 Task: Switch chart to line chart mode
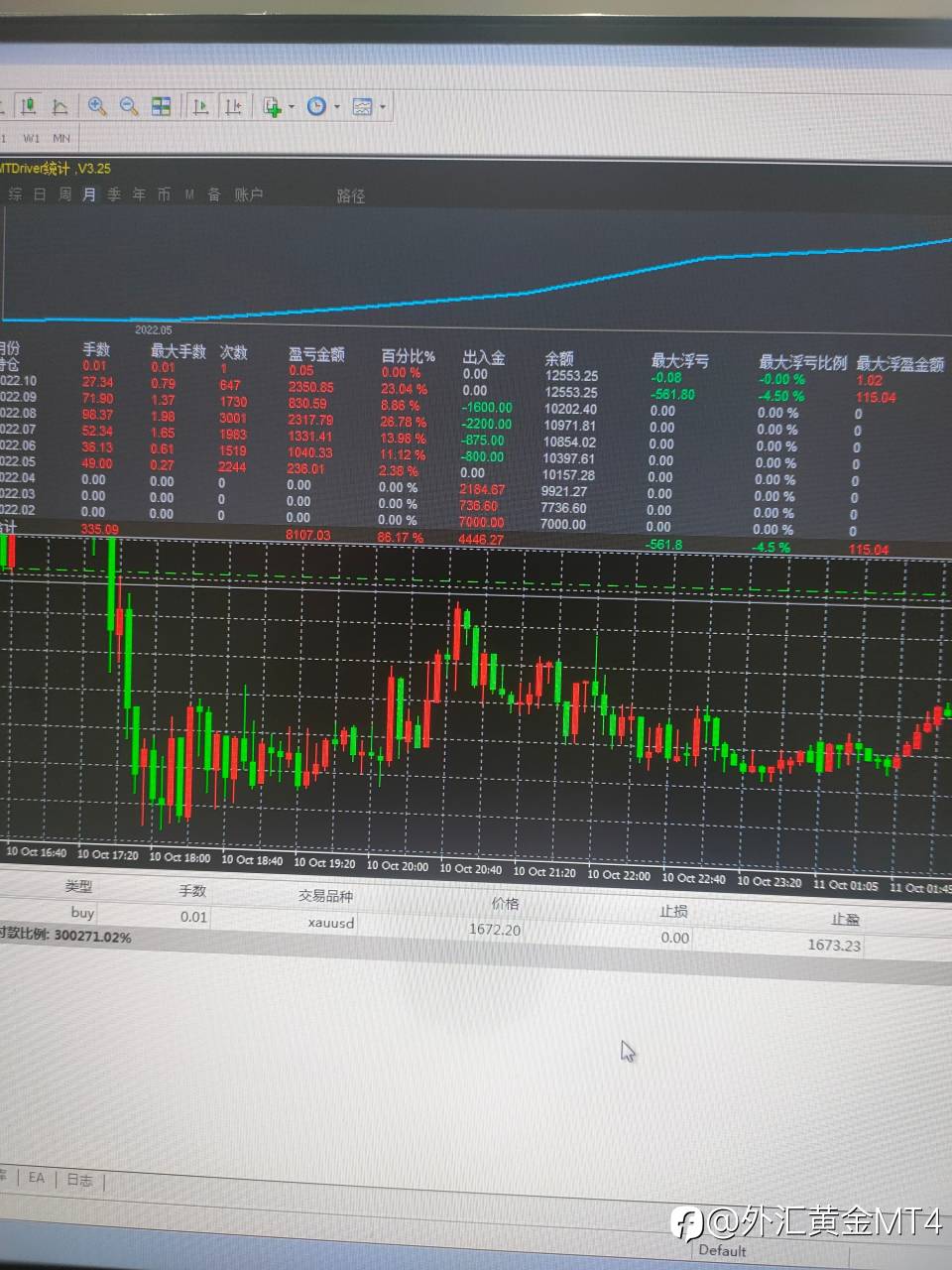click(x=59, y=106)
